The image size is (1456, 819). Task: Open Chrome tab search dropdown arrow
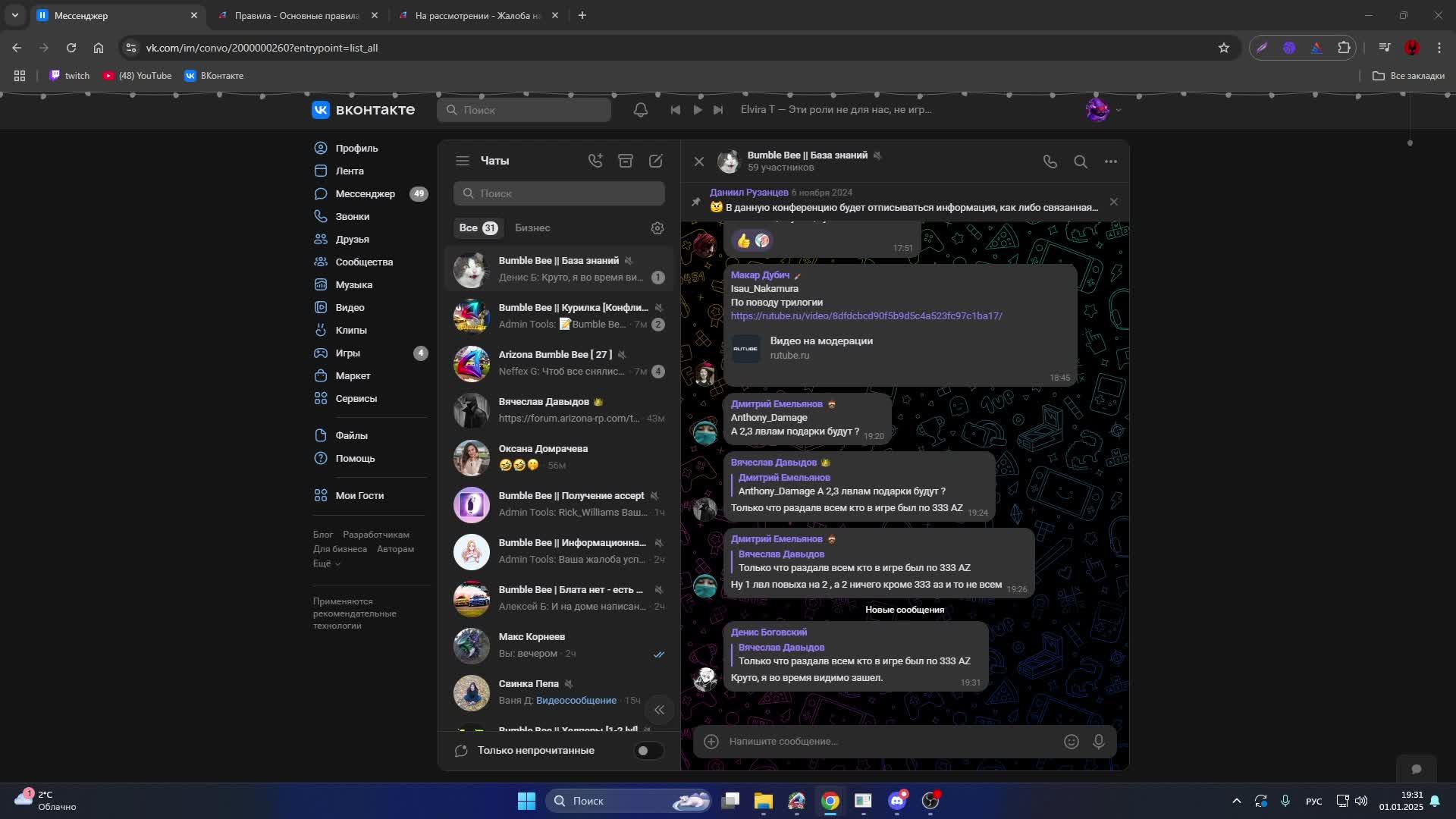(14, 15)
